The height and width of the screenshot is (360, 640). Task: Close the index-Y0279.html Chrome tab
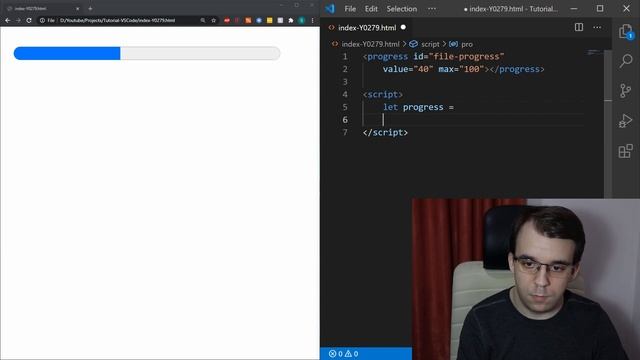78,8
